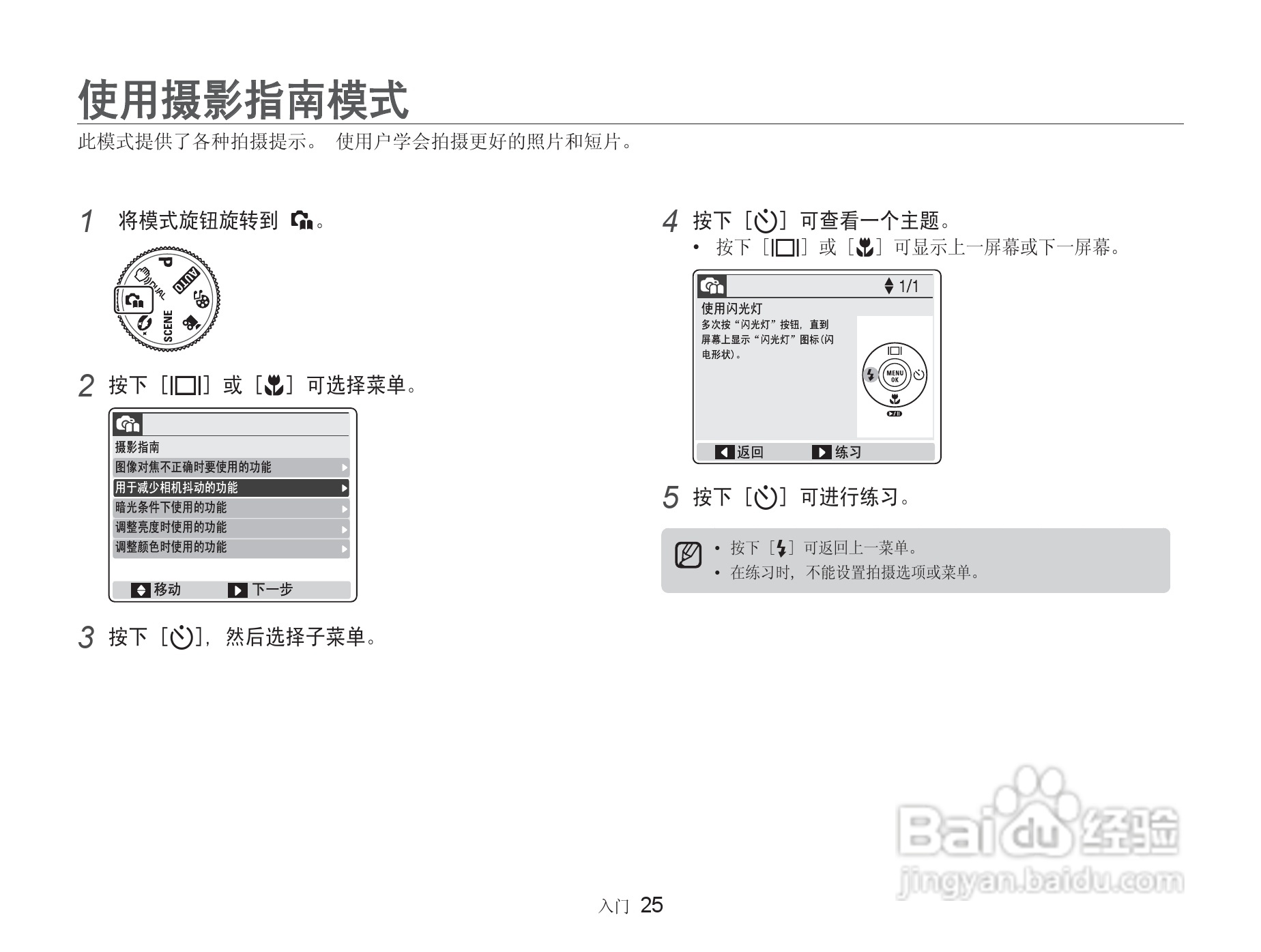The image size is (1261, 952).
Task: Click 使用闪光灯 screen heading
Action: pos(731,308)
